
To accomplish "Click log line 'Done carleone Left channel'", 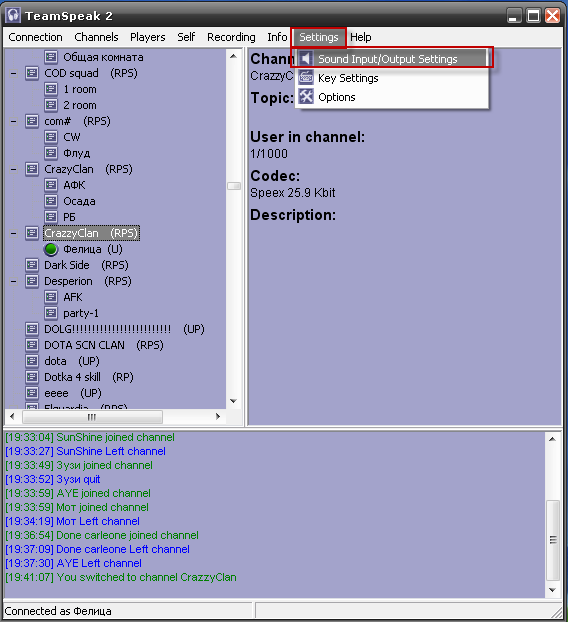I will pyautogui.click(x=97, y=549).
